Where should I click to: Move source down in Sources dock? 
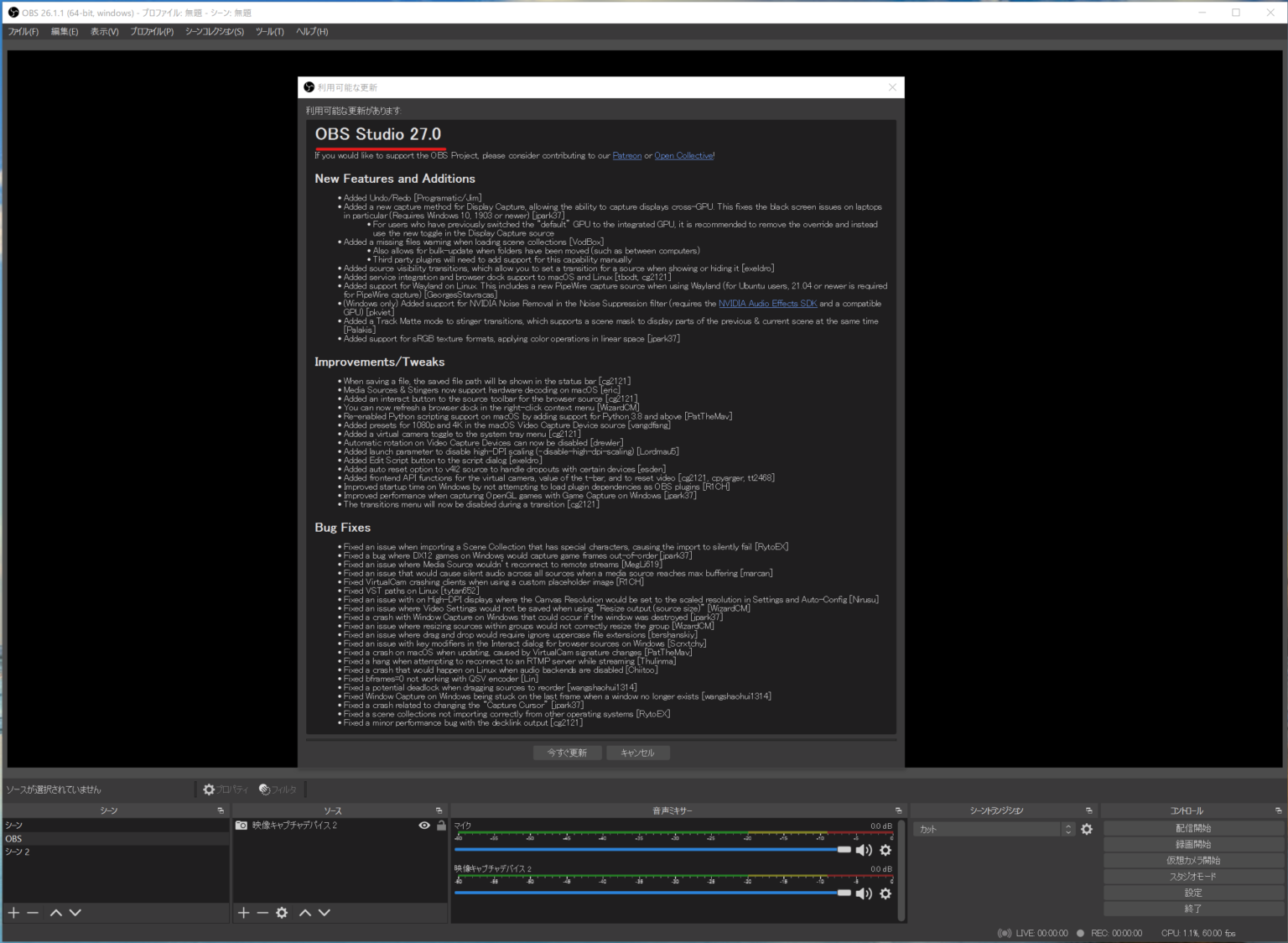tap(325, 913)
